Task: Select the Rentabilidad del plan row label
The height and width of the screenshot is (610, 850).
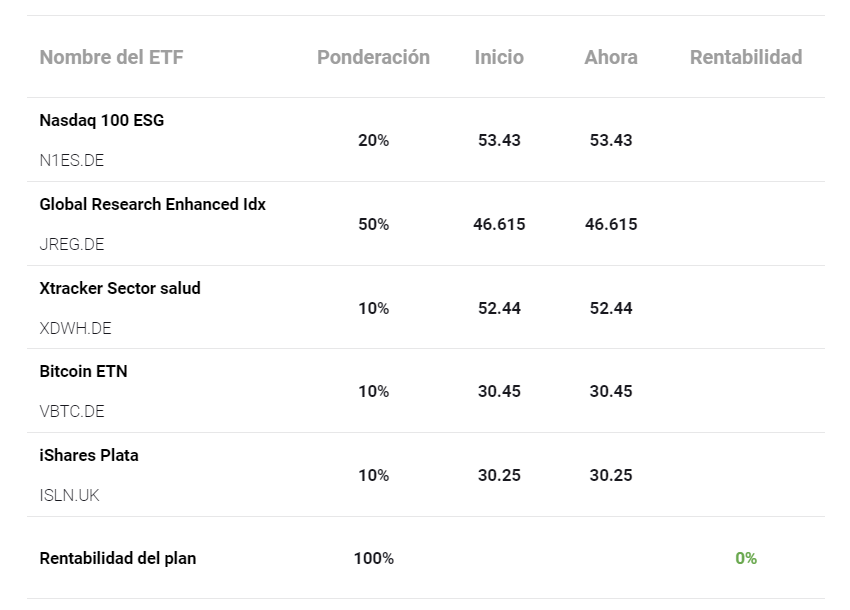Action: coord(118,558)
